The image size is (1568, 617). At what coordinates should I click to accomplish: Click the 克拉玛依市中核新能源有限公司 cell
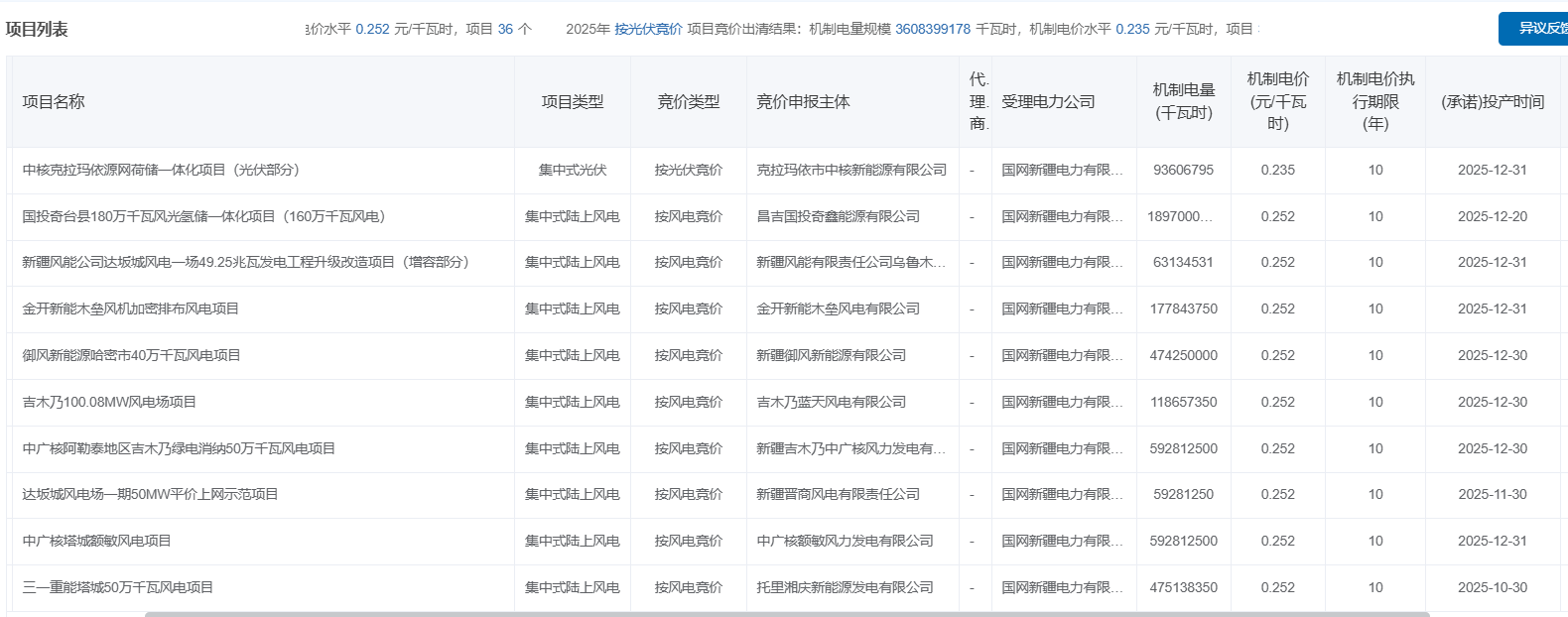click(851, 170)
